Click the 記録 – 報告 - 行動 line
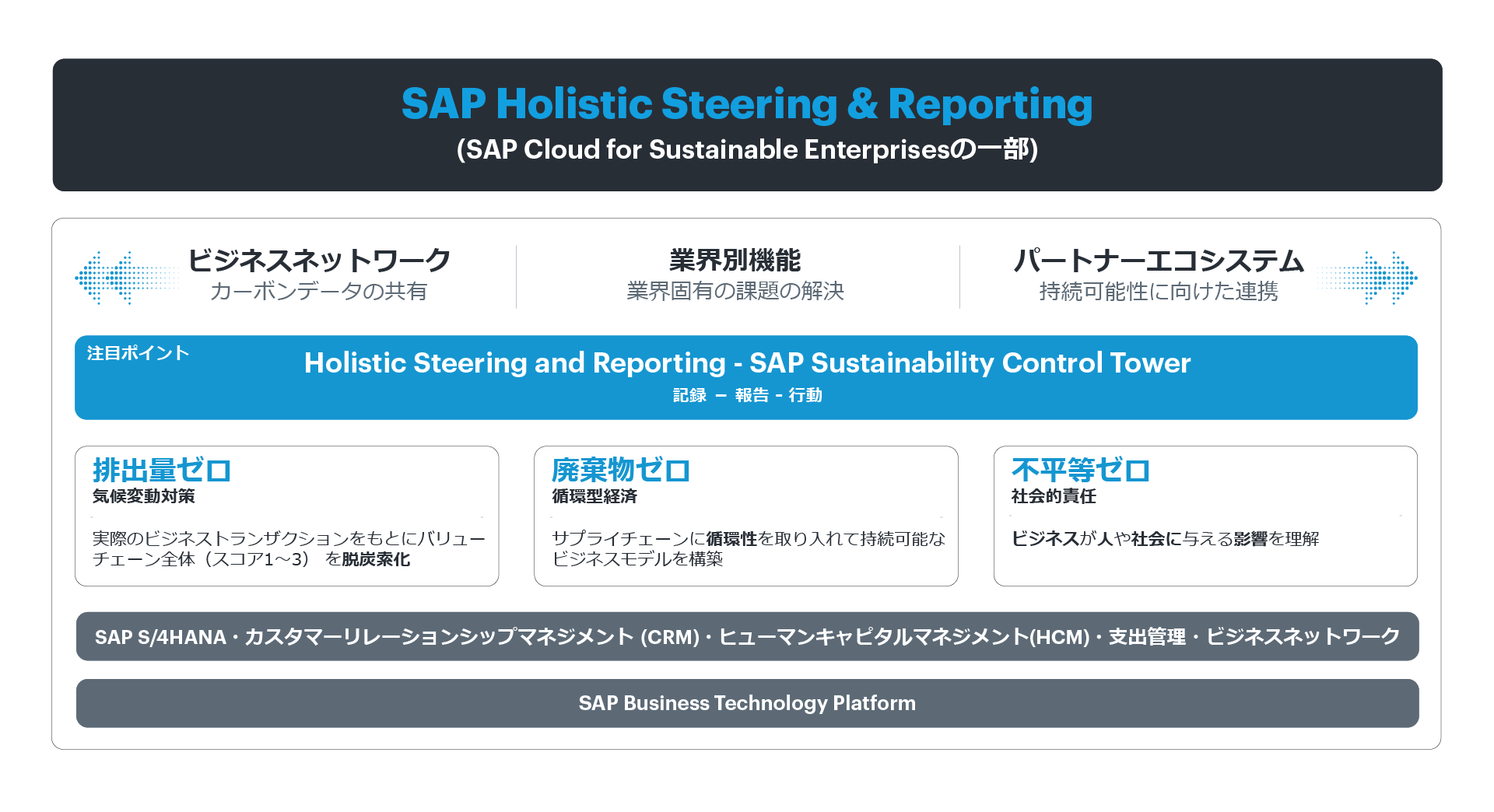The height and width of the screenshot is (812, 1494). (747, 395)
